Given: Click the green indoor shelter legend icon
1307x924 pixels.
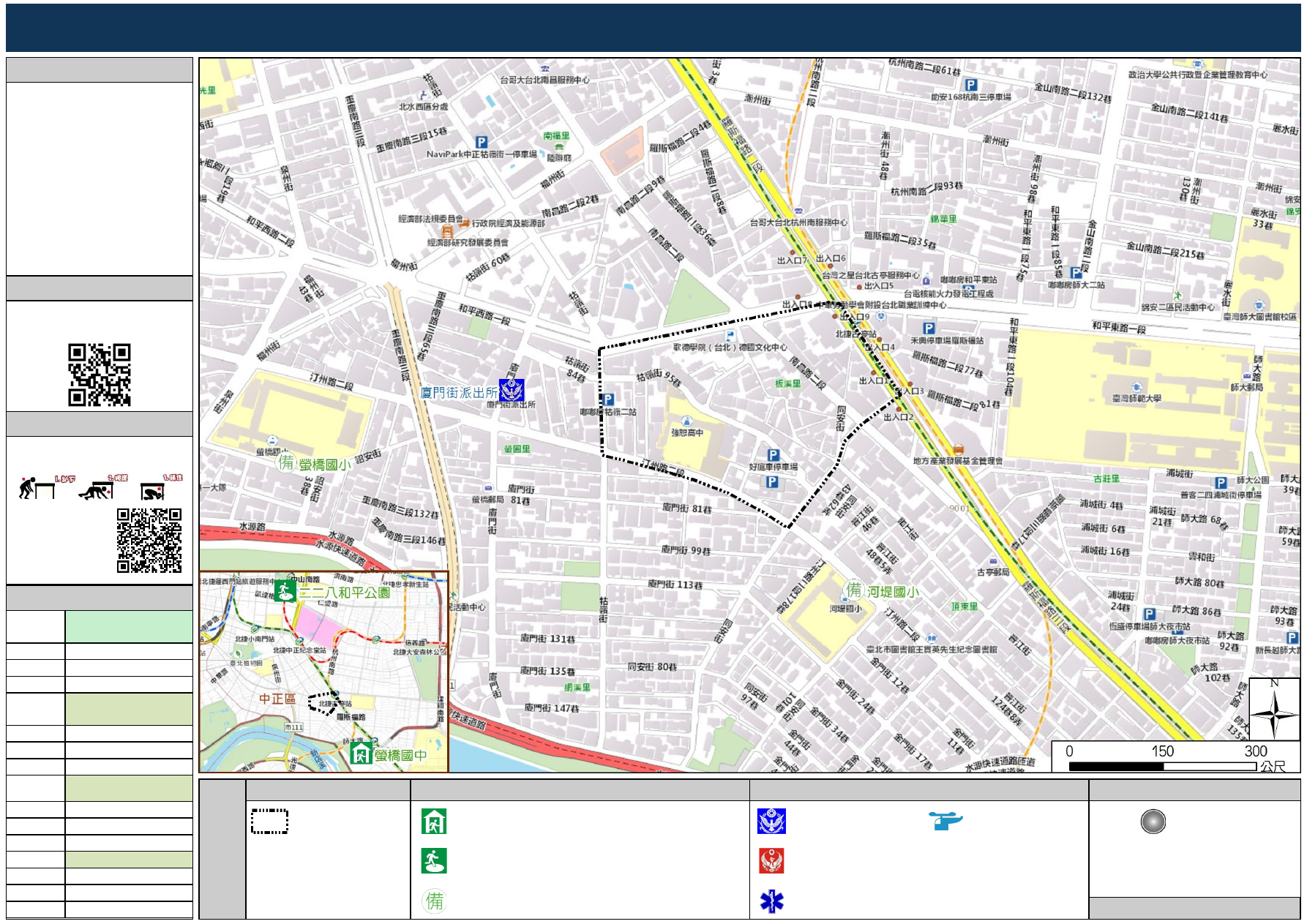Looking at the screenshot, I should click(434, 821).
